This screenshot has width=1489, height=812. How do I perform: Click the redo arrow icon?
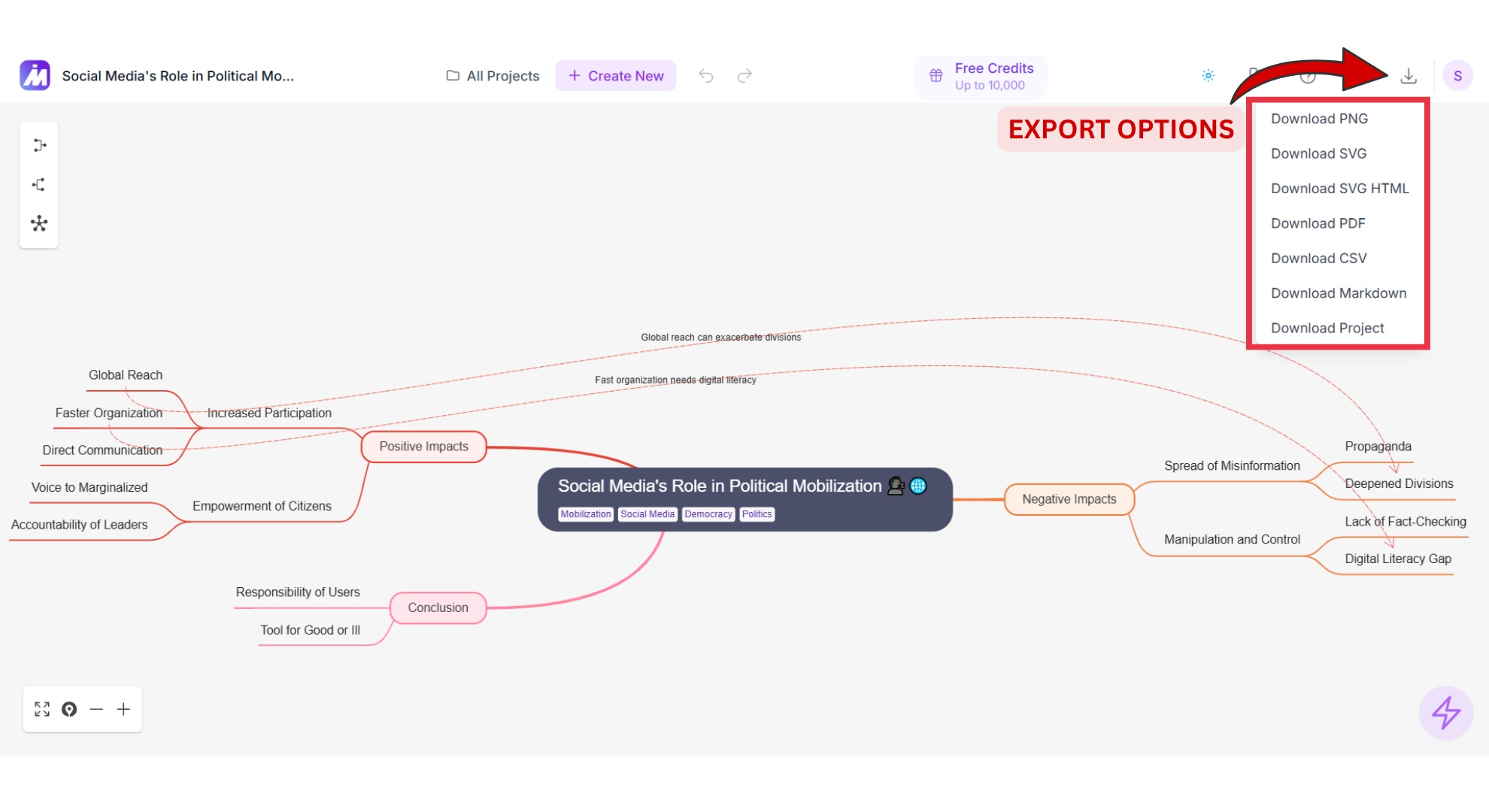[x=744, y=76]
